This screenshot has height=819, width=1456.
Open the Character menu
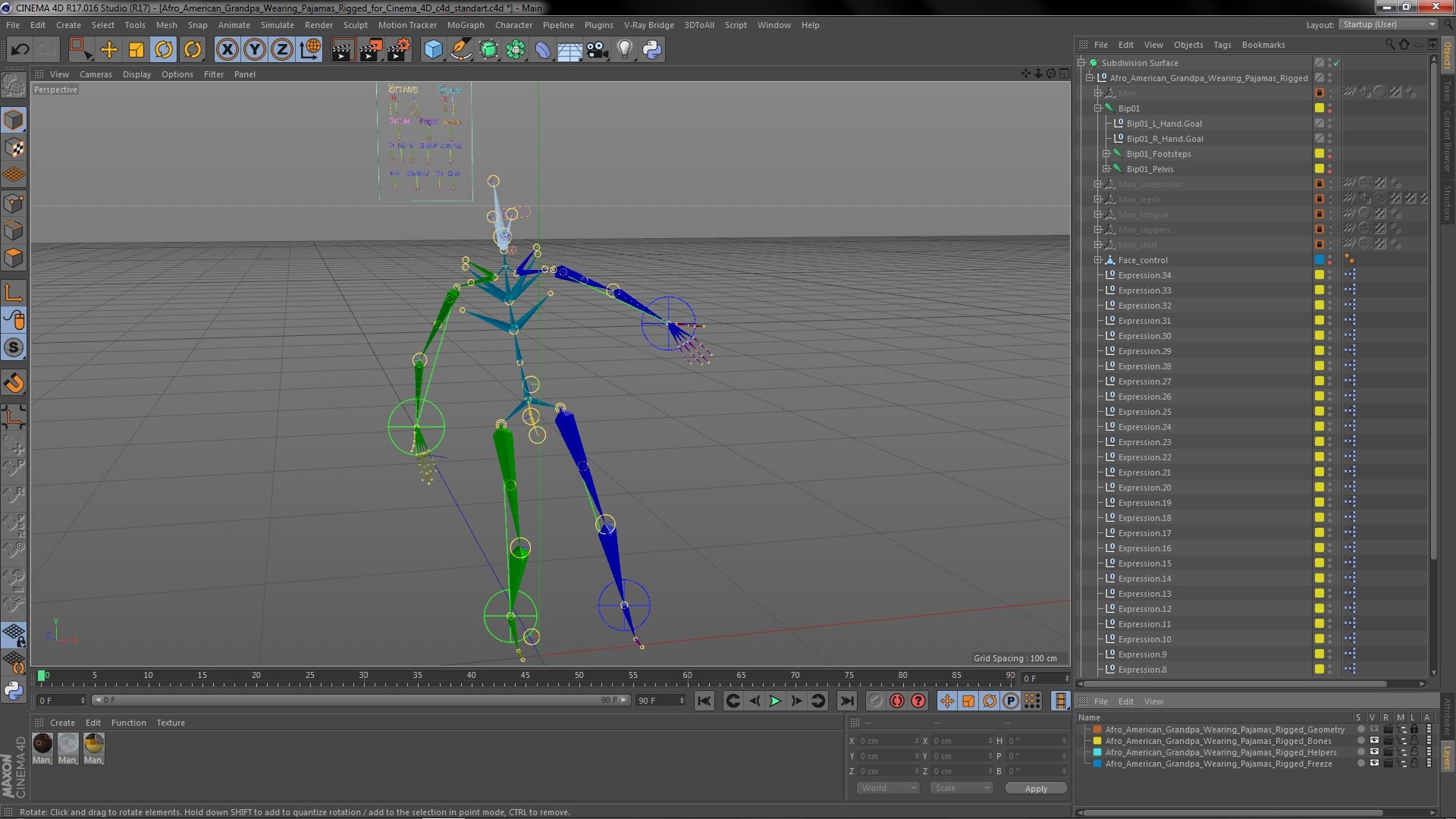[513, 25]
